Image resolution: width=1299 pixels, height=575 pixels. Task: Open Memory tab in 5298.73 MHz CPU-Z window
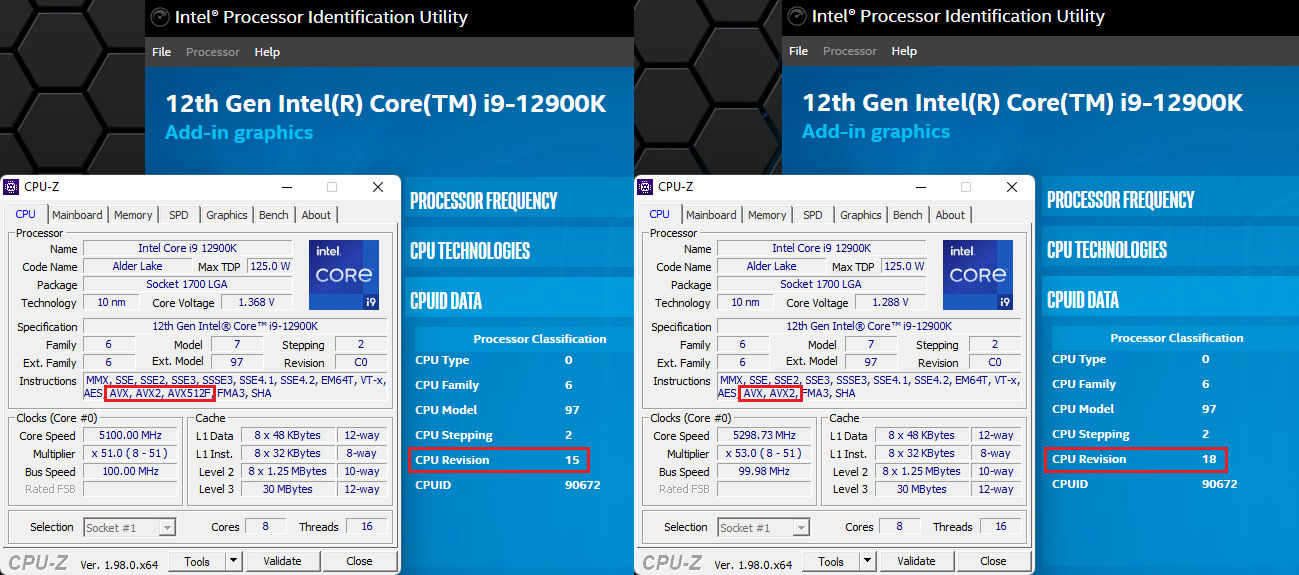pos(767,215)
